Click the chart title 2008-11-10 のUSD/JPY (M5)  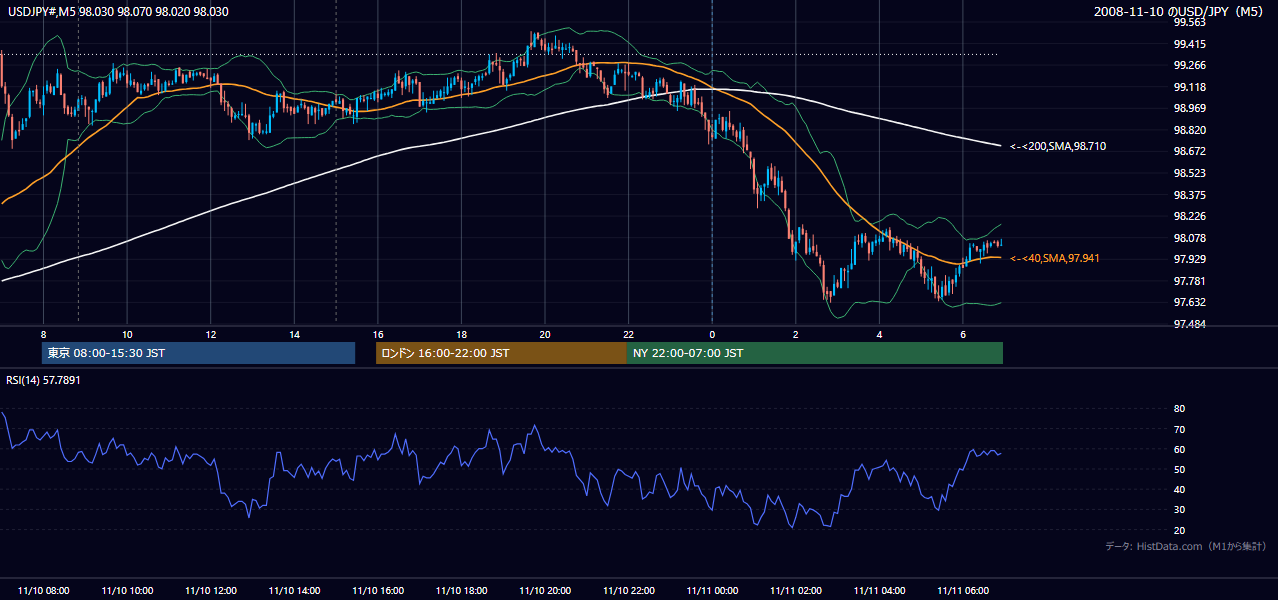click(x=1180, y=11)
